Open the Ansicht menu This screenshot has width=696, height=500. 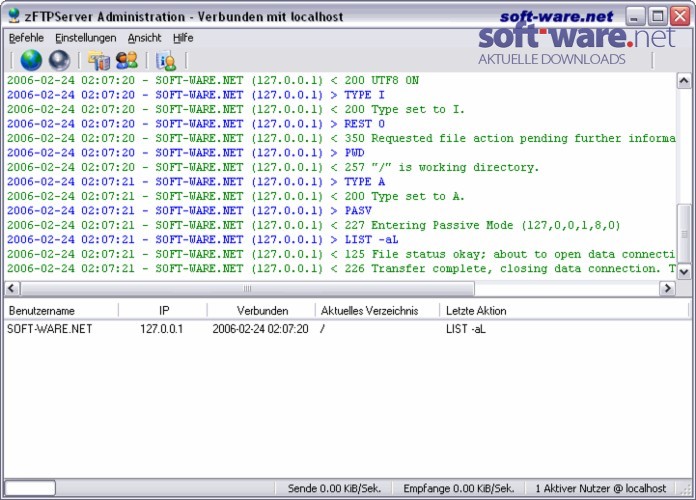coord(144,38)
